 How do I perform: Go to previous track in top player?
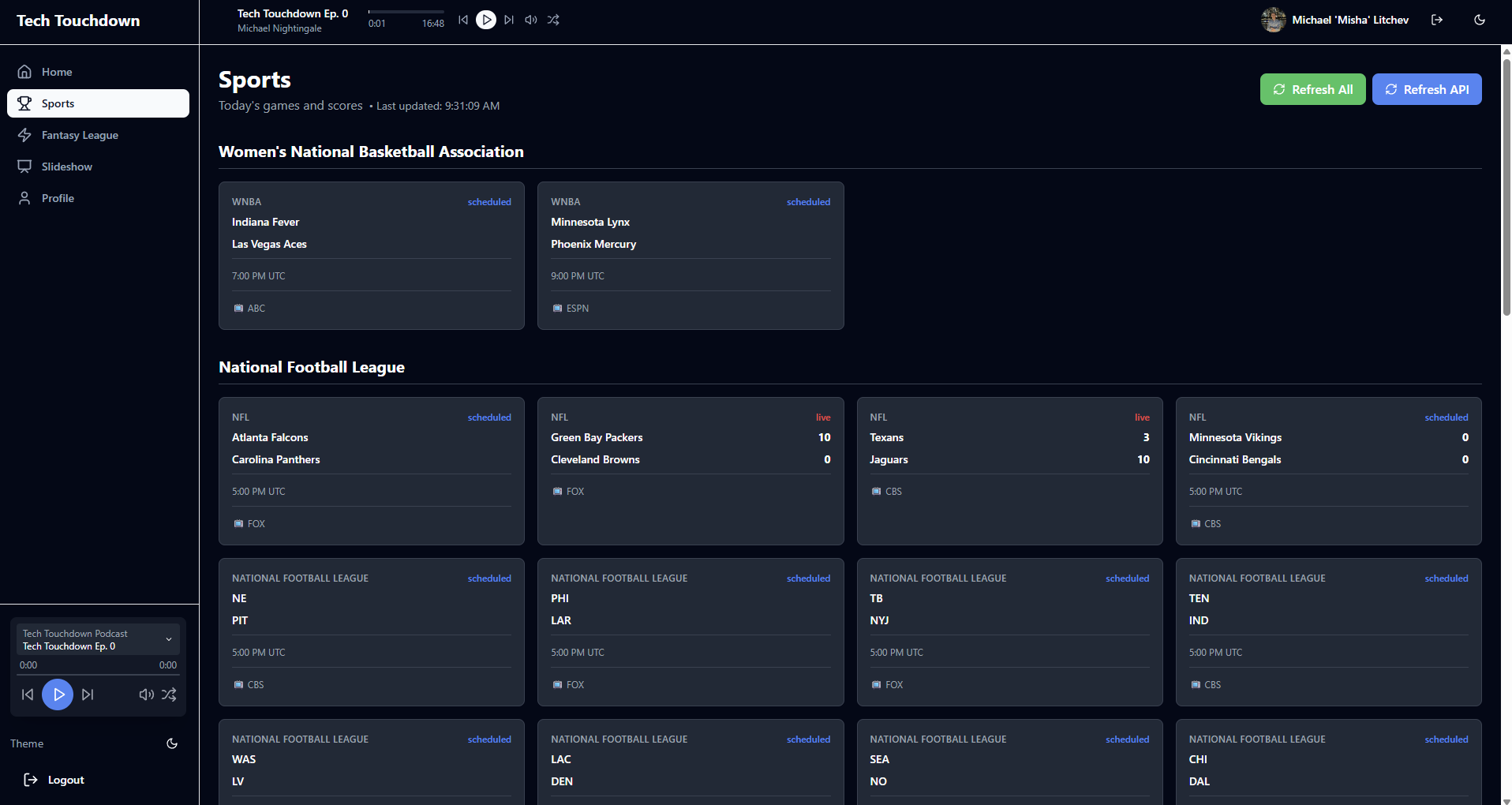(x=463, y=20)
